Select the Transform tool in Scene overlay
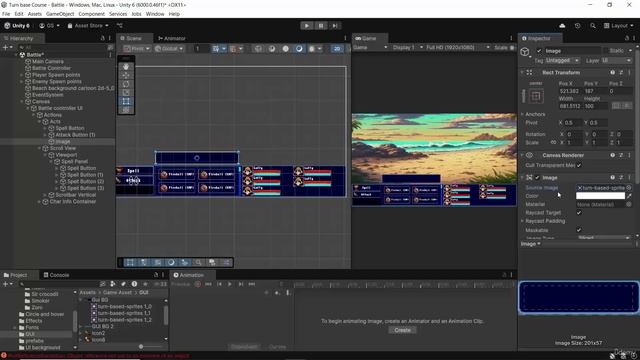640x360 pixels. tap(126, 109)
